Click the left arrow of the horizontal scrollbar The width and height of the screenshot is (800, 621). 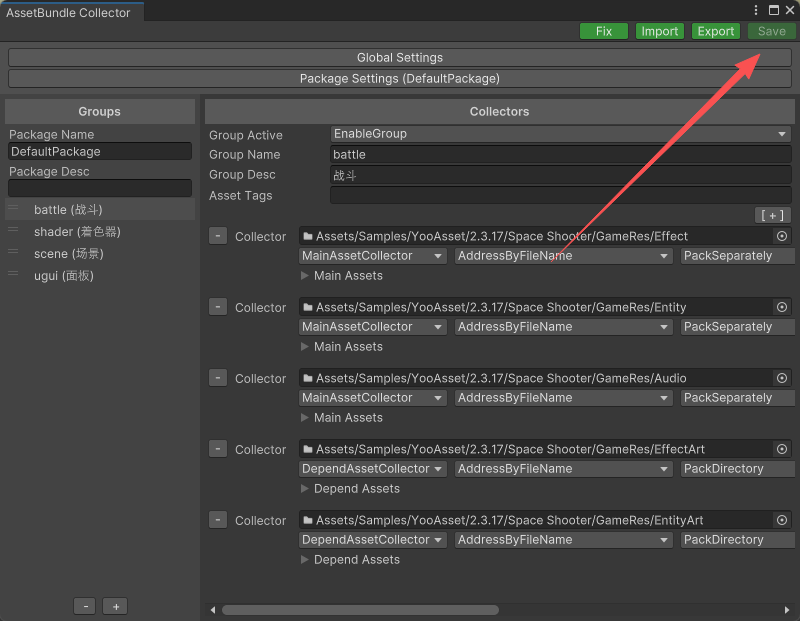[x=213, y=610]
